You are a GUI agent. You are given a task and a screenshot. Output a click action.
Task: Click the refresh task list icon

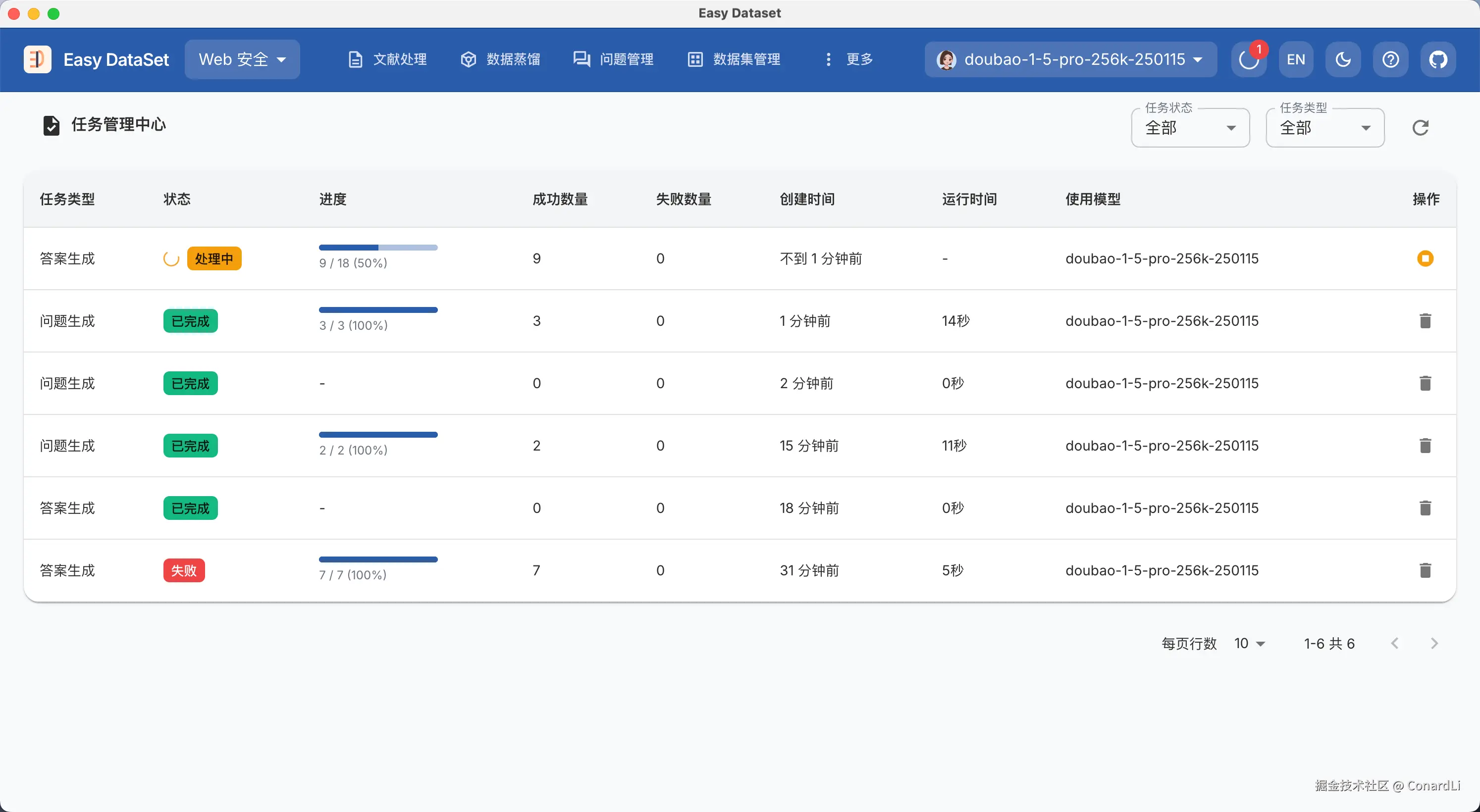pos(1420,127)
